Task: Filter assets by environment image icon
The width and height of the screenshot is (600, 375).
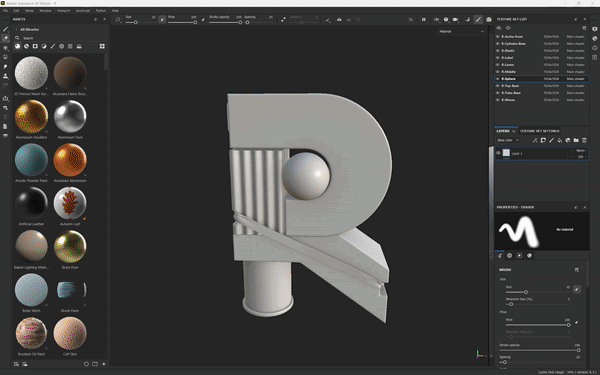Action: 79,46
